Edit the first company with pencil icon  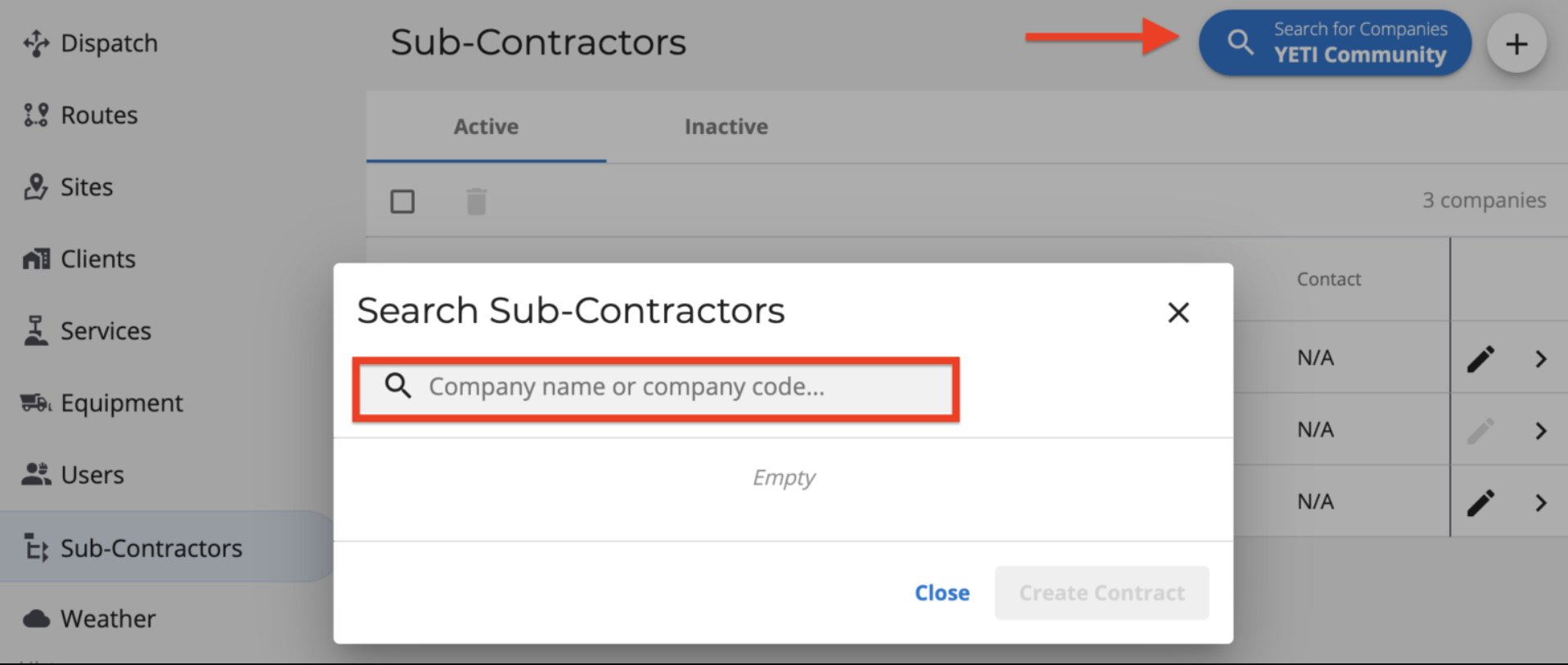(1480, 358)
